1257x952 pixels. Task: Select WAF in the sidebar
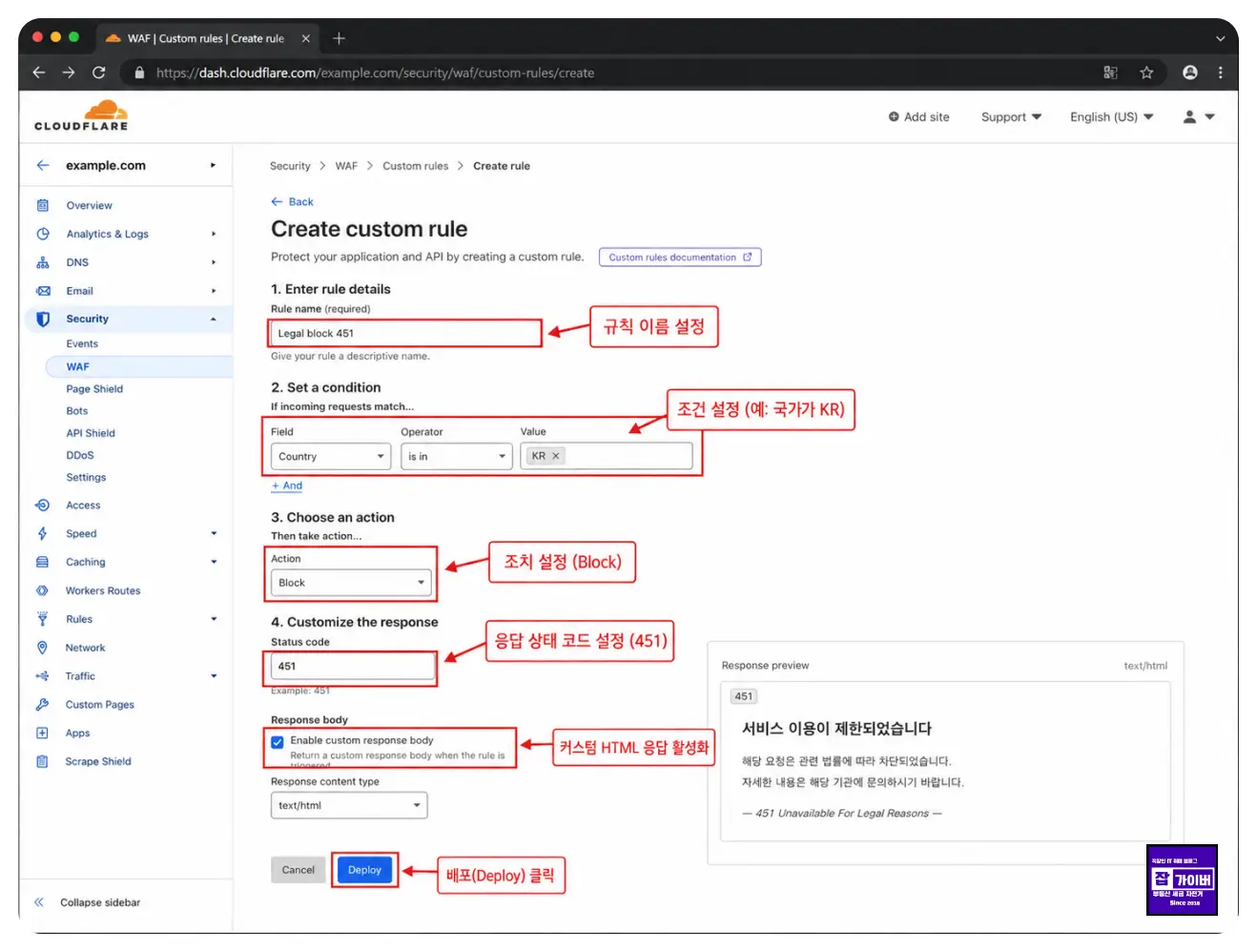click(77, 367)
